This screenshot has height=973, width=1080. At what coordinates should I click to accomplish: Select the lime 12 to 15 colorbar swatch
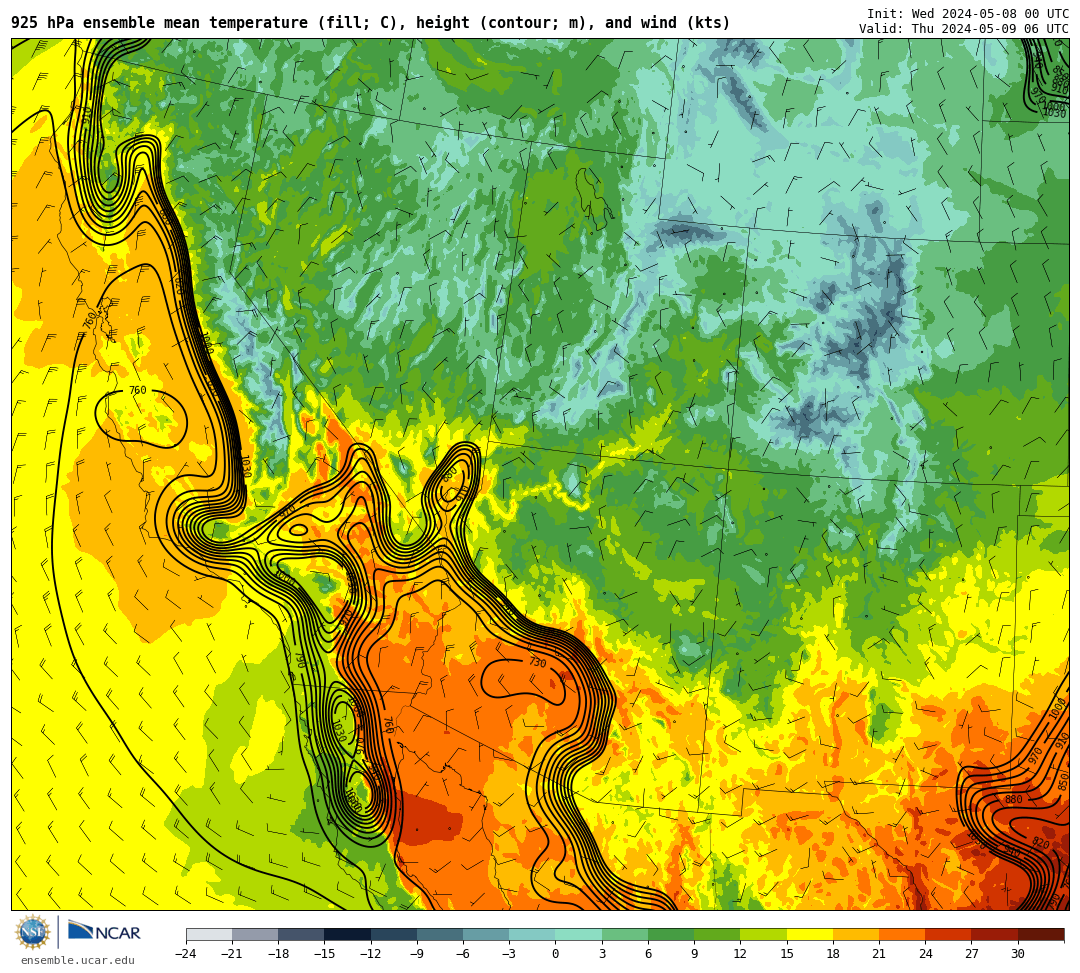click(x=764, y=934)
